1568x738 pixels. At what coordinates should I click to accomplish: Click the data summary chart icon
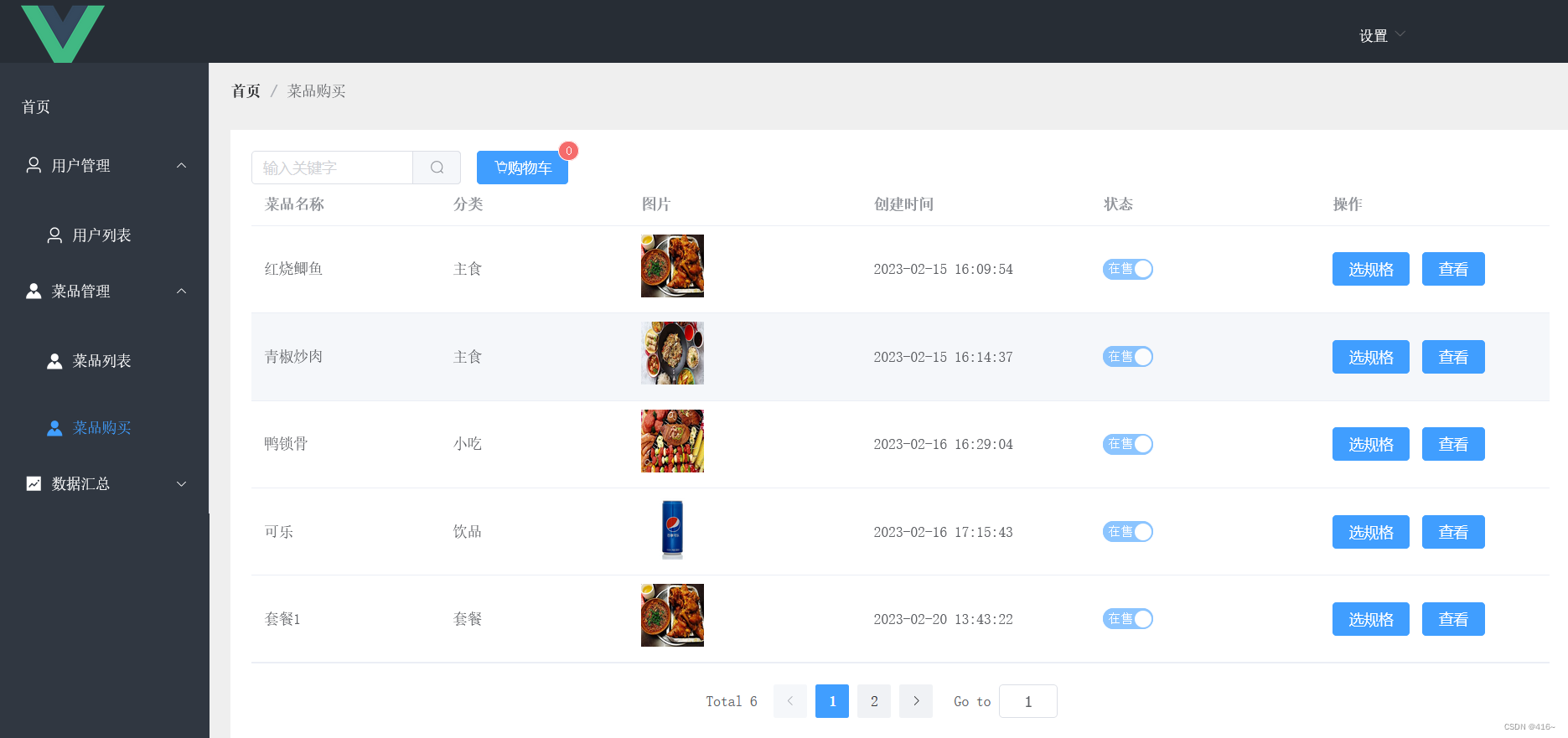pyautogui.click(x=34, y=483)
